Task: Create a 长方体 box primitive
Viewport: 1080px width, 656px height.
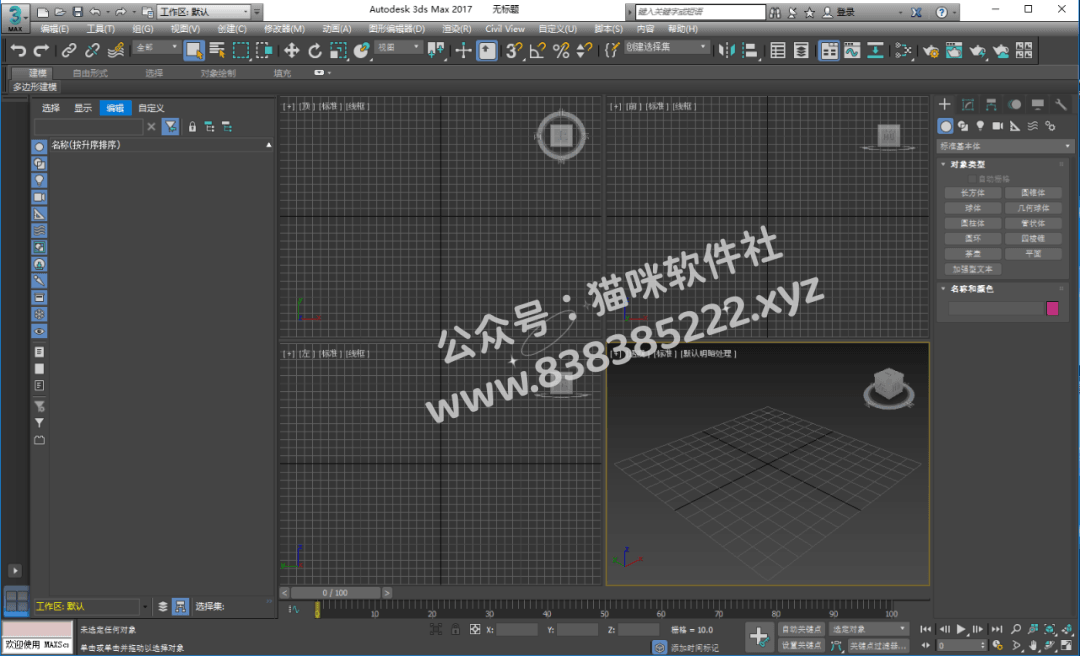Action: pos(973,193)
